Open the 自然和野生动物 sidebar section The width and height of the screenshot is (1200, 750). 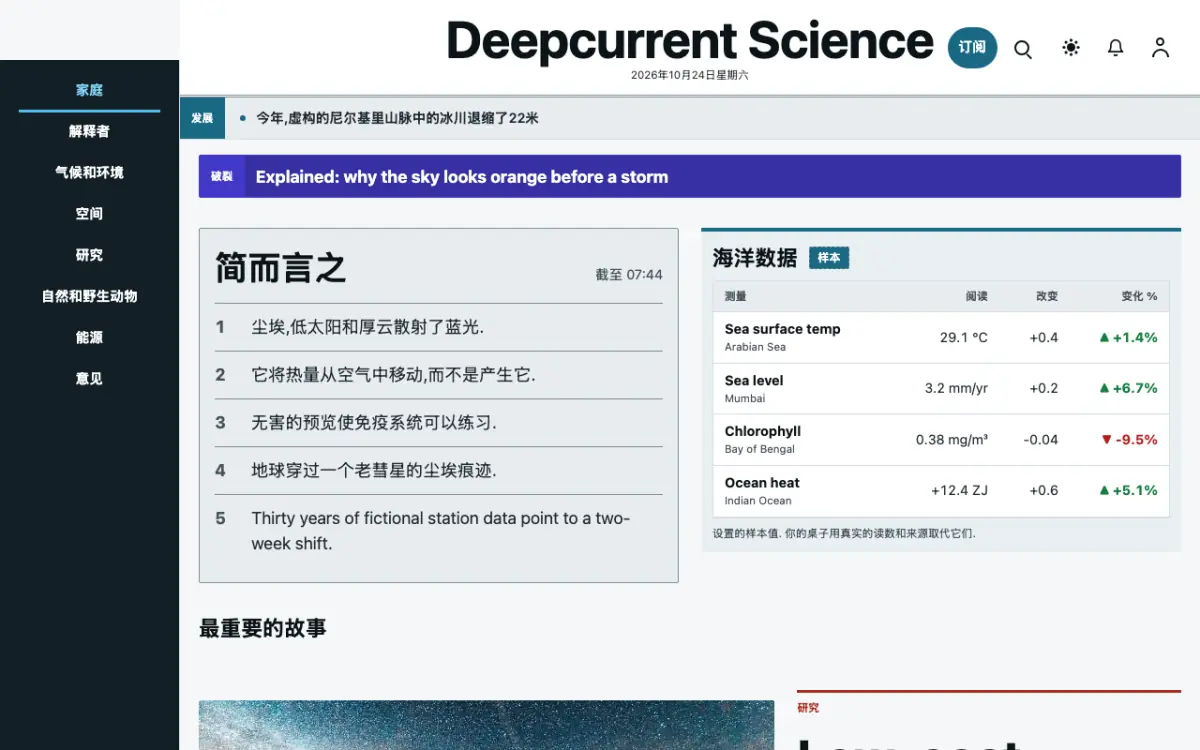[89, 296]
